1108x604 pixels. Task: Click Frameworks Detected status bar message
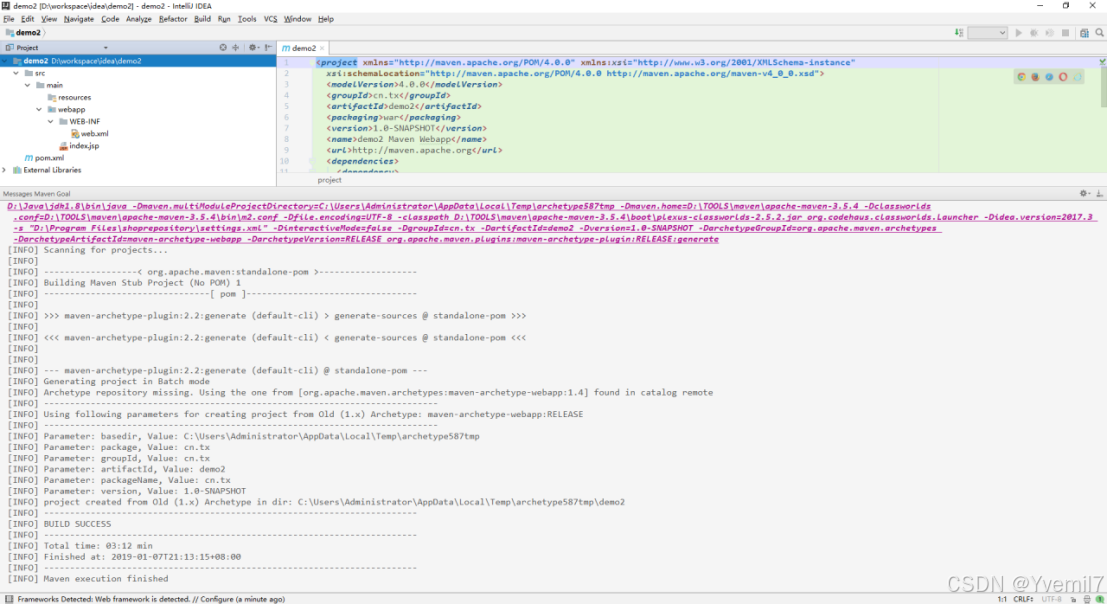(x=151, y=599)
